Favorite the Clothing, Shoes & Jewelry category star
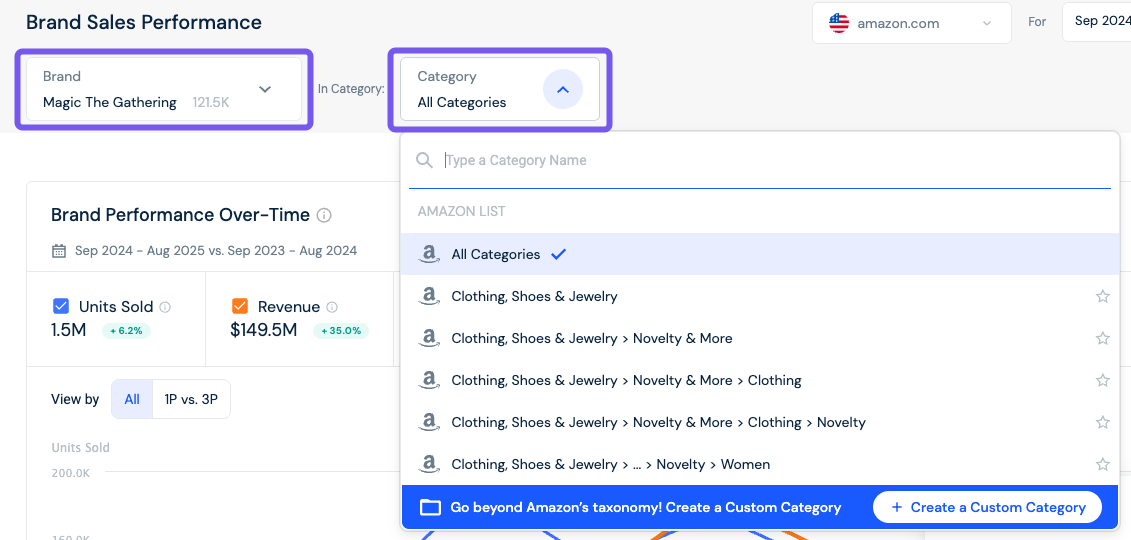 coord(1102,296)
